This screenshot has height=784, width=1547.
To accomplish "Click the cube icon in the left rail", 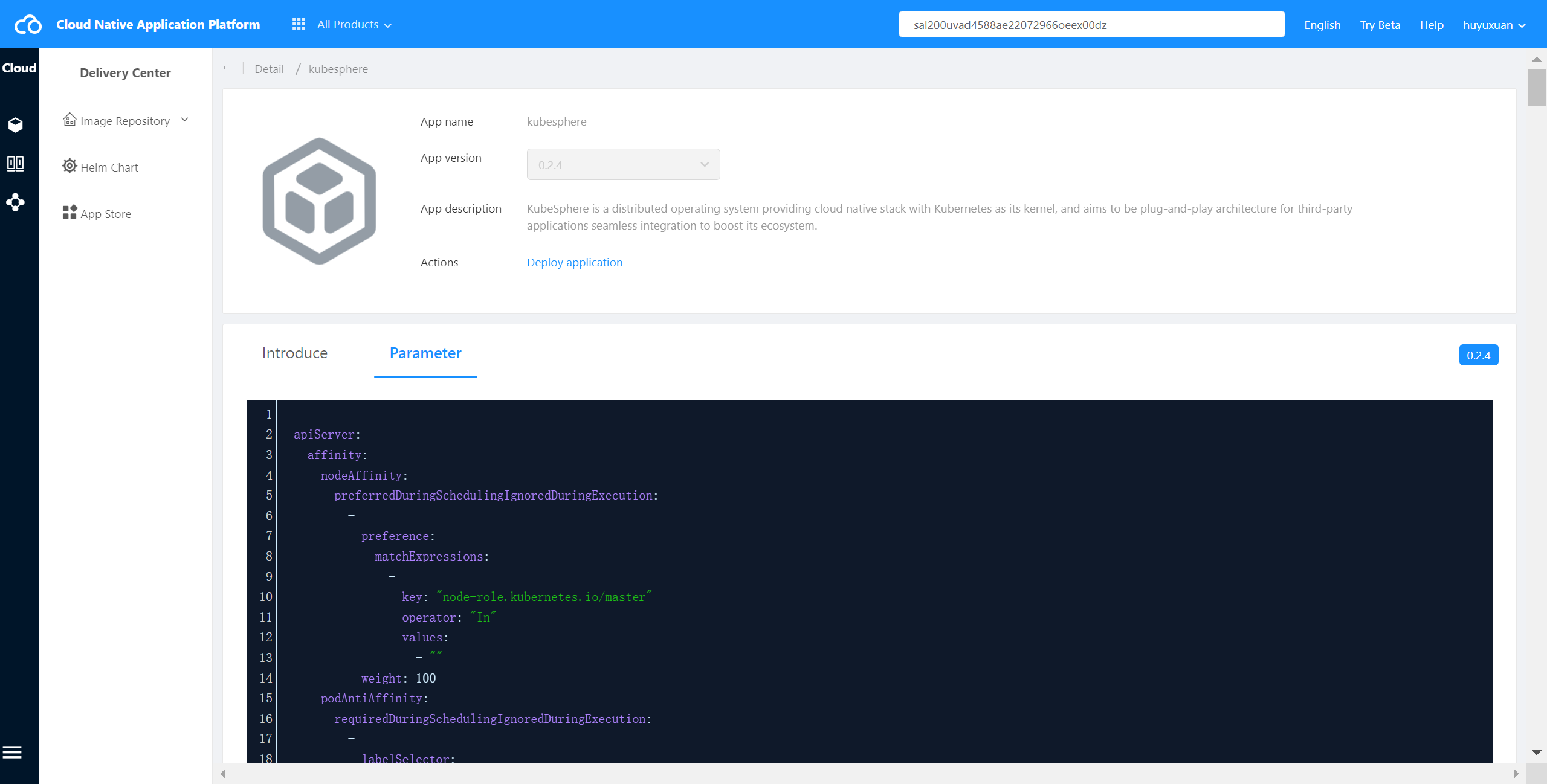I will pos(16,124).
